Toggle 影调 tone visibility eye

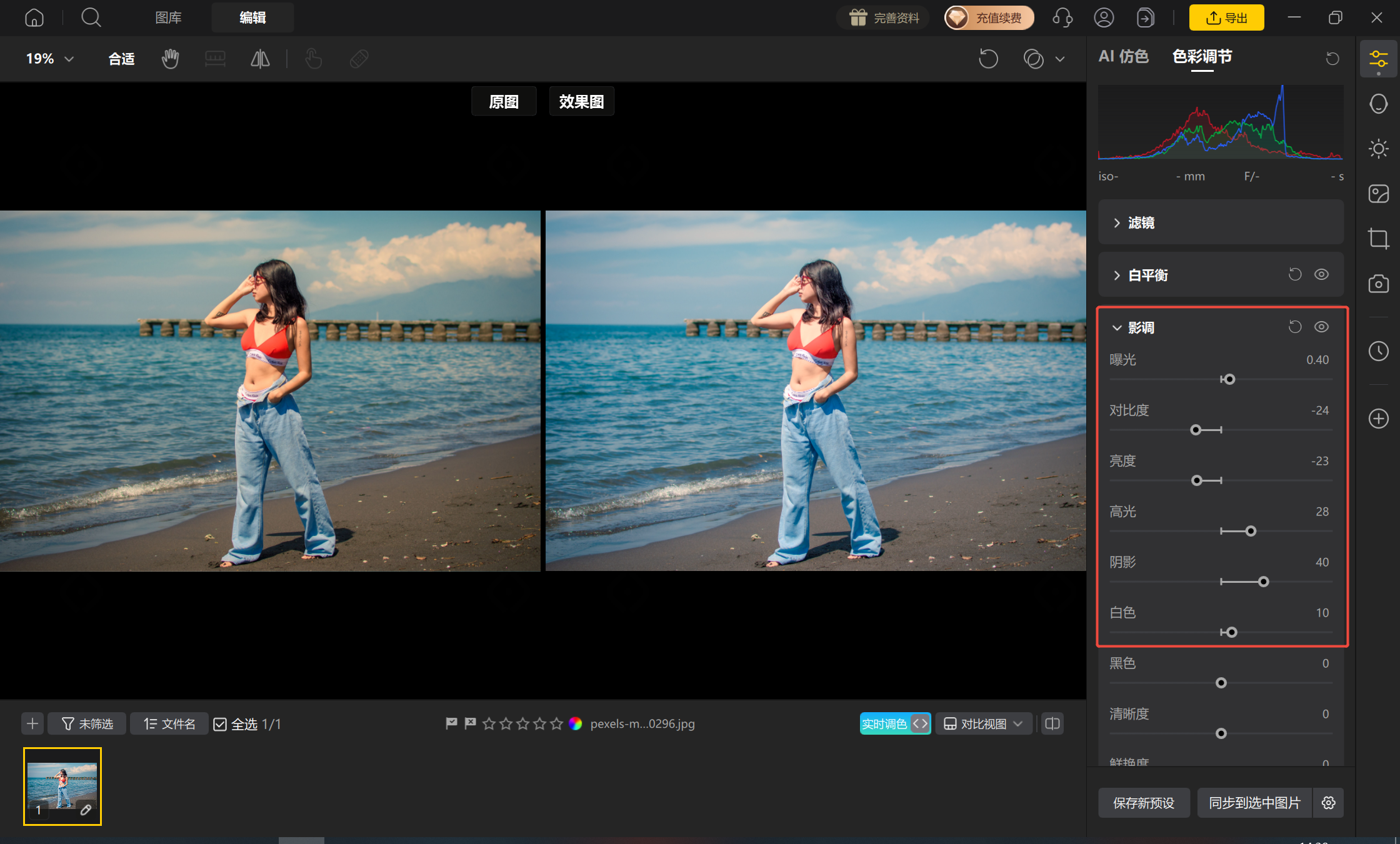pos(1321,327)
